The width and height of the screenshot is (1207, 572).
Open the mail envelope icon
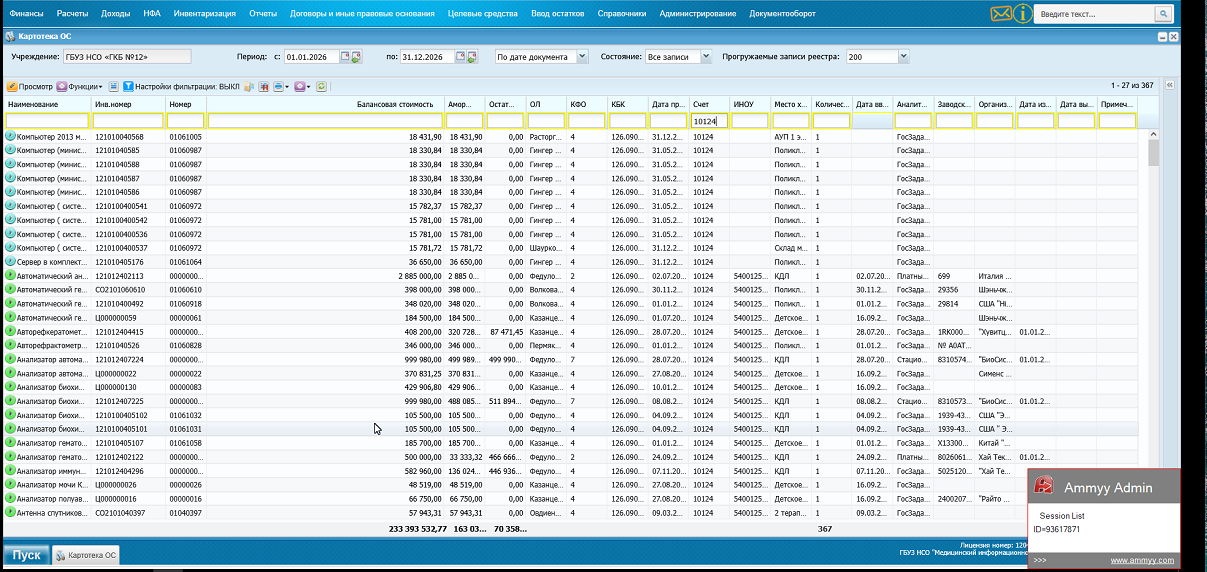1000,14
